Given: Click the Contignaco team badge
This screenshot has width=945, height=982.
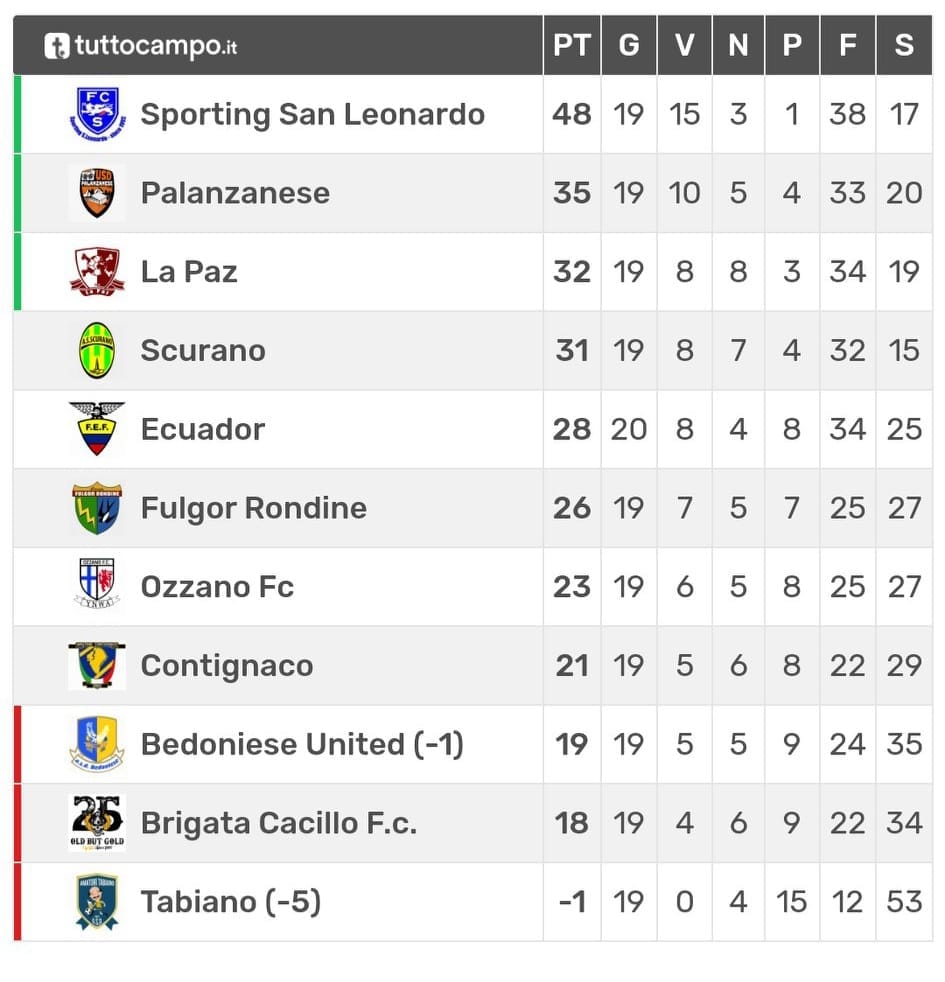Looking at the screenshot, I should (97, 665).
